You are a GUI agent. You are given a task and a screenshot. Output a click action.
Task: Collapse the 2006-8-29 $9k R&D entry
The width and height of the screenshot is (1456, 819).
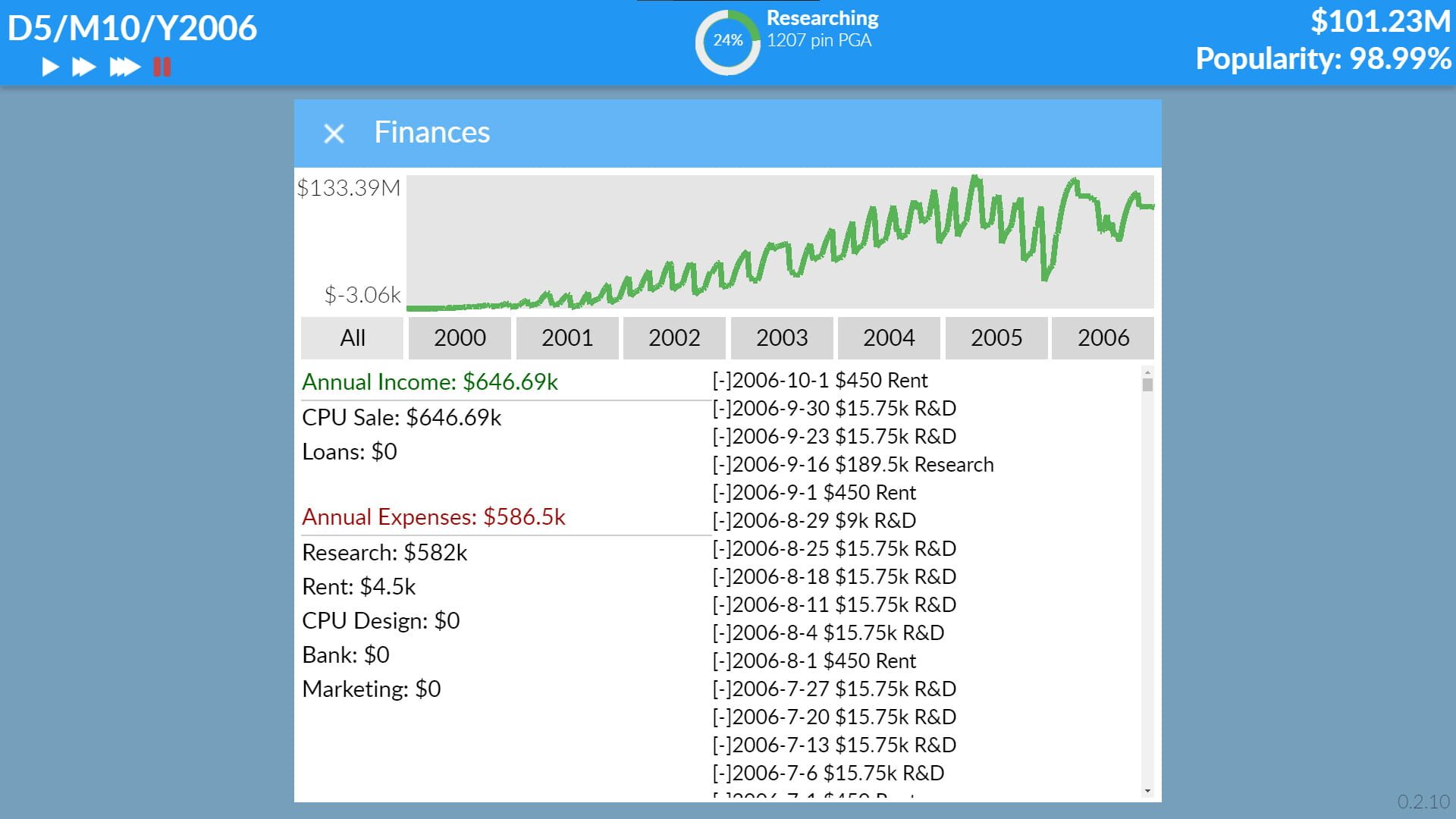tap(722, 521)
